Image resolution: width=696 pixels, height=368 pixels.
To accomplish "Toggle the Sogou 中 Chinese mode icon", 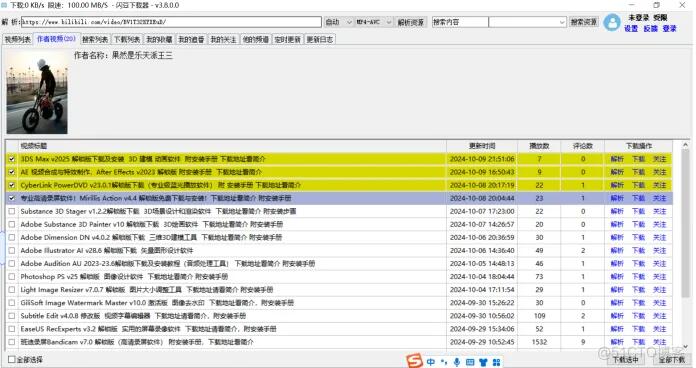I will [x=431, y=362].
